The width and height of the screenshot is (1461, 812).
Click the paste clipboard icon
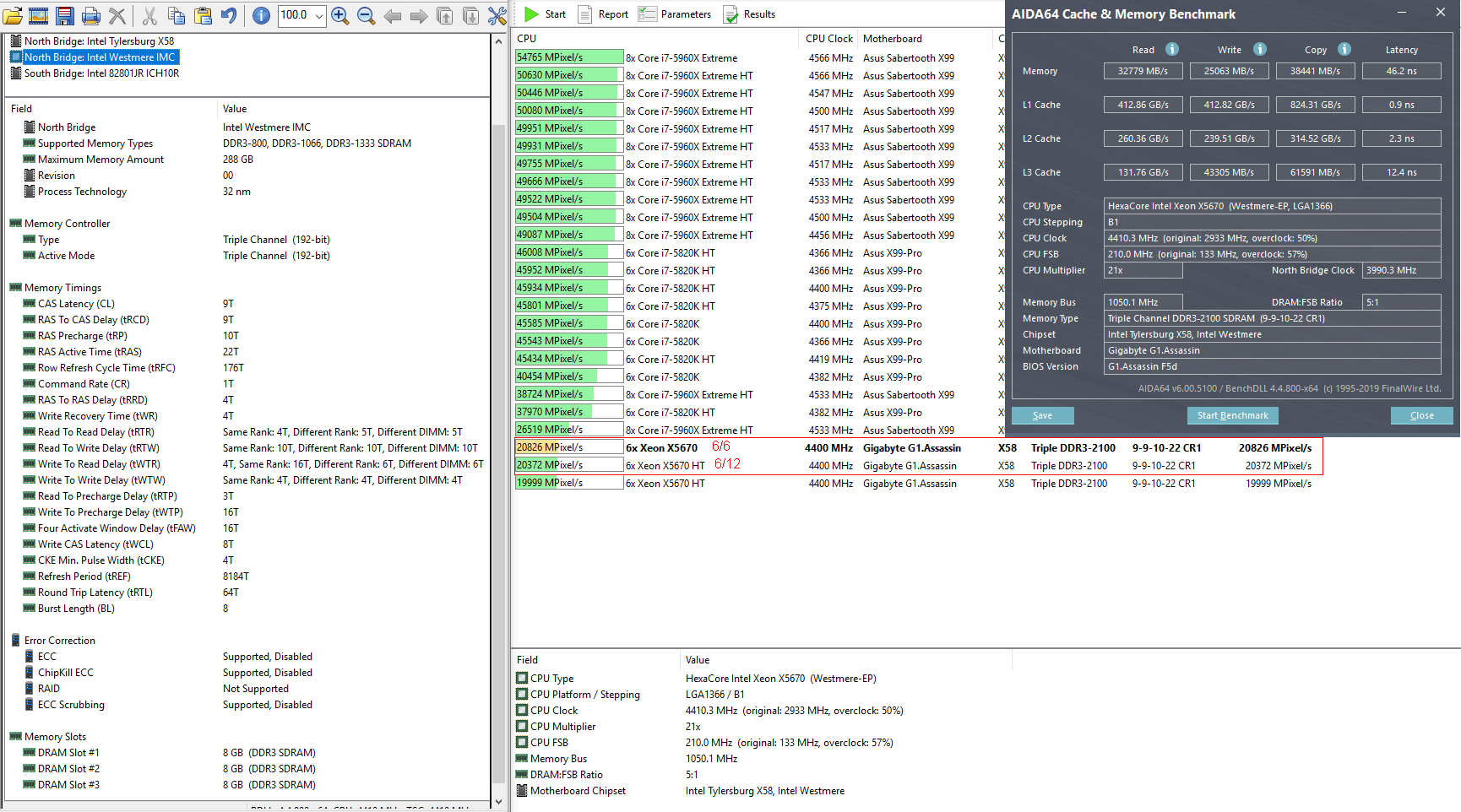coord(203,15)
